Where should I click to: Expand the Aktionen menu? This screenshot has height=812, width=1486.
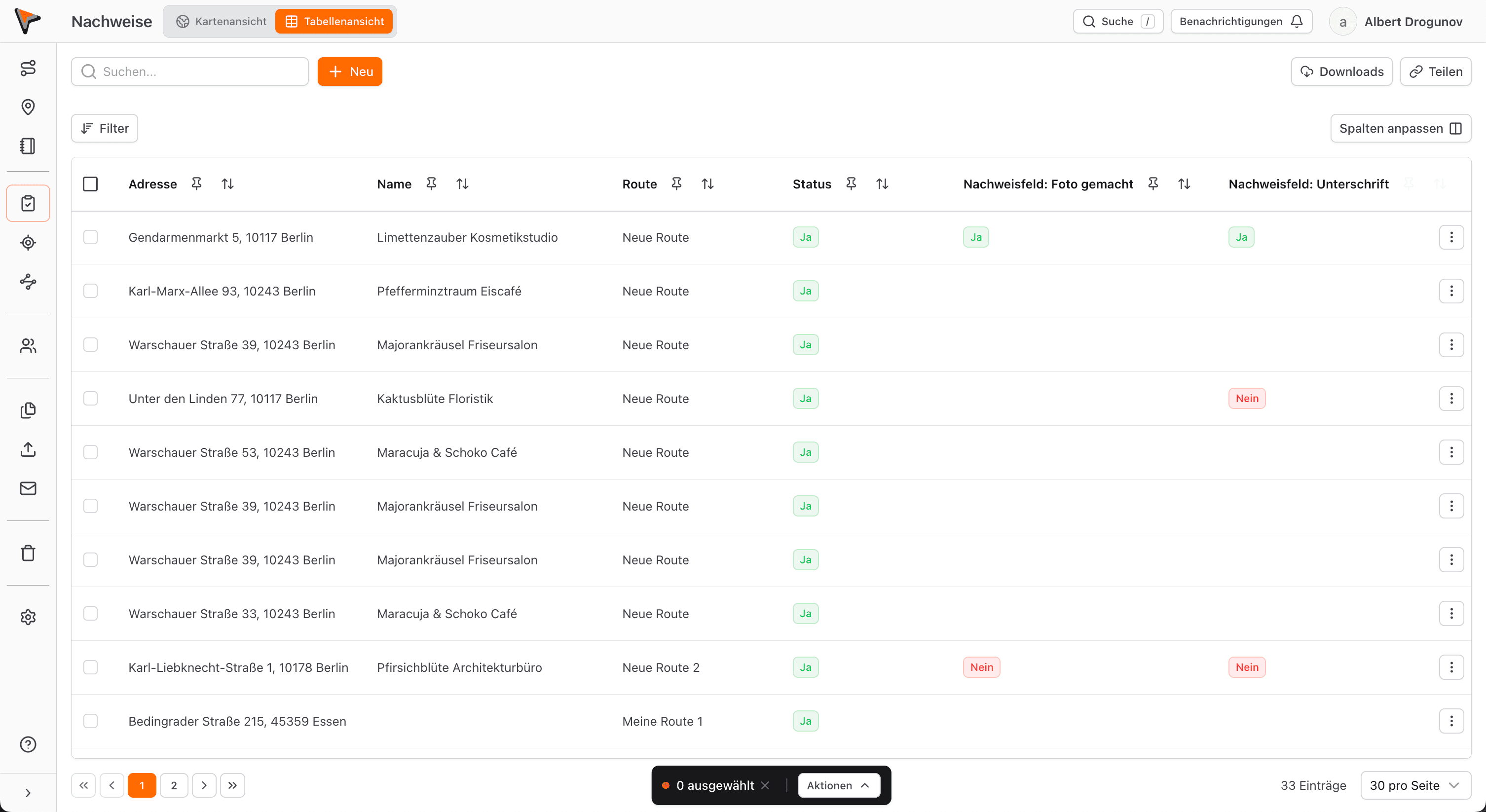tap(838, 785)
